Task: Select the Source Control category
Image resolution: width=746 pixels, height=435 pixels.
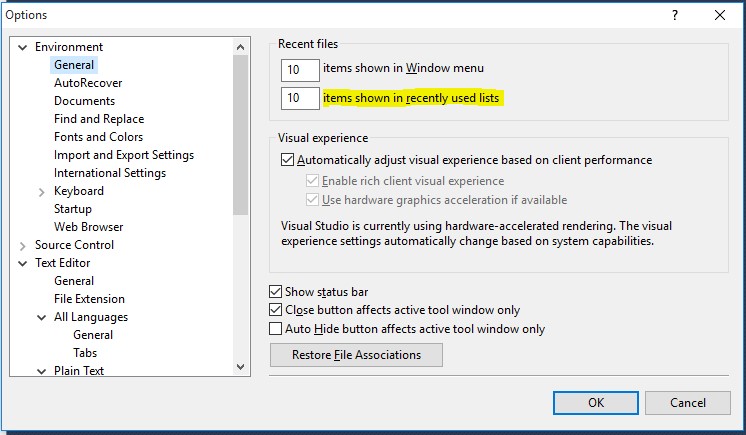Action: tap(74, 245)
